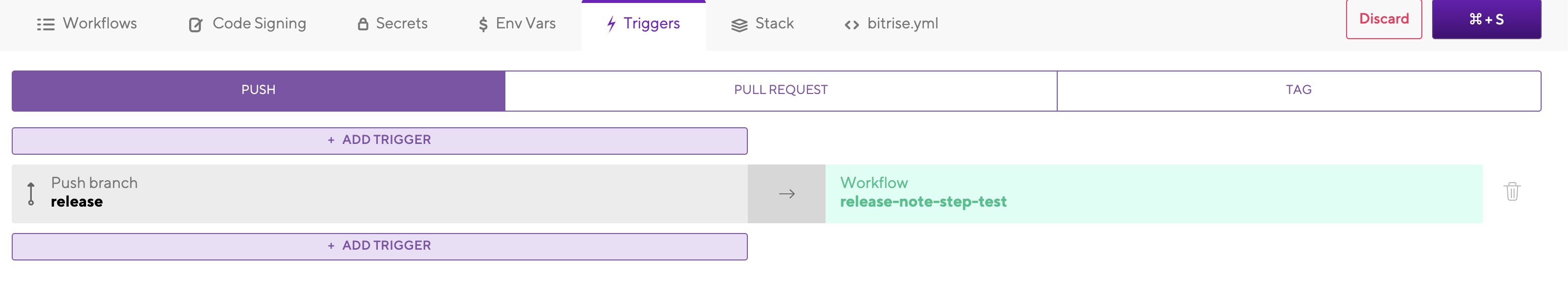Click the arrow between branch and workflow
The width and height of the screenshot is (1568, 282).
786,194
